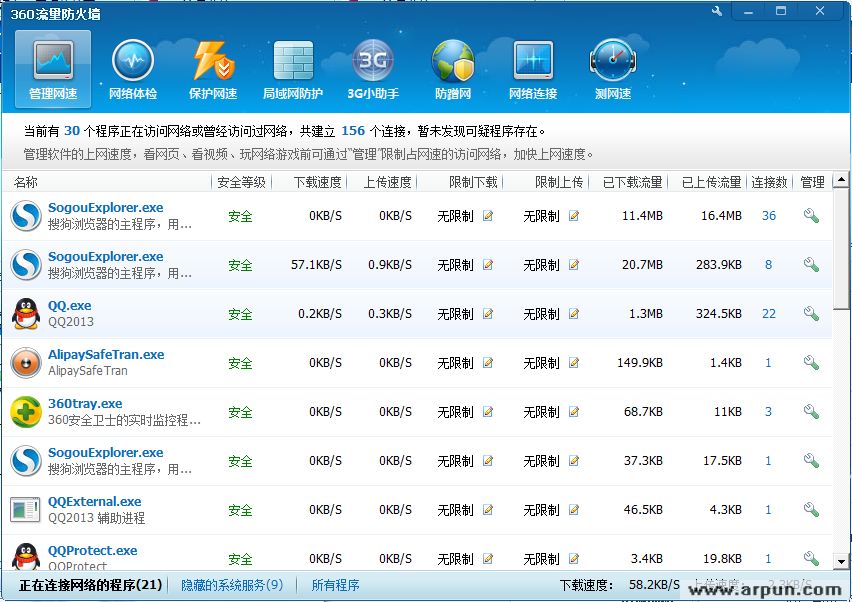Open the title bar dropdown menu arrow
This screenshot has width=852, height=602.
(x=744, y=11)
